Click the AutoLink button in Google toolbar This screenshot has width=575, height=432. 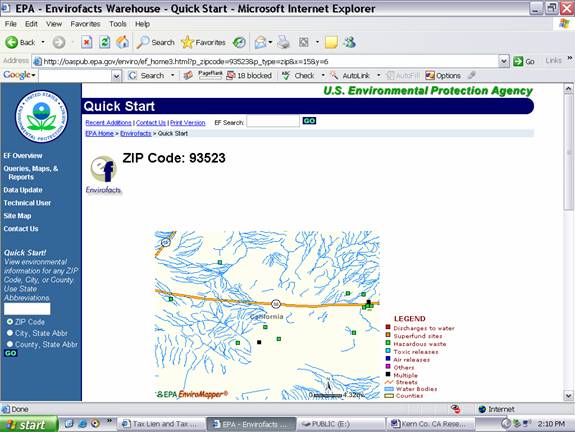(x=351, y=76)
